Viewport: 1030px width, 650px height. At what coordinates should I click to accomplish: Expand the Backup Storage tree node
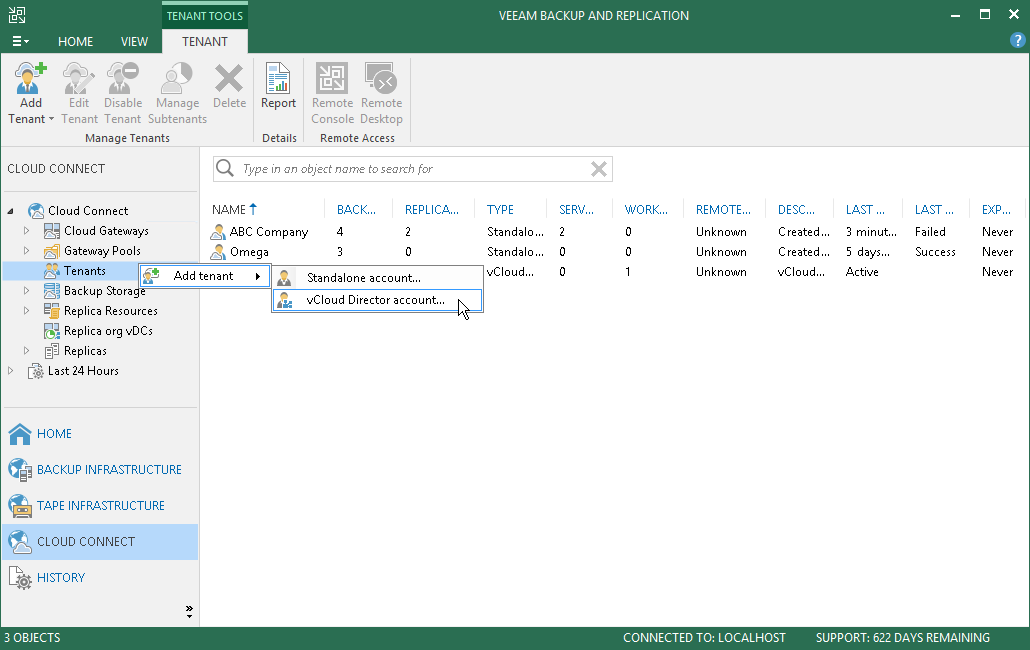[x=26, y=291]
